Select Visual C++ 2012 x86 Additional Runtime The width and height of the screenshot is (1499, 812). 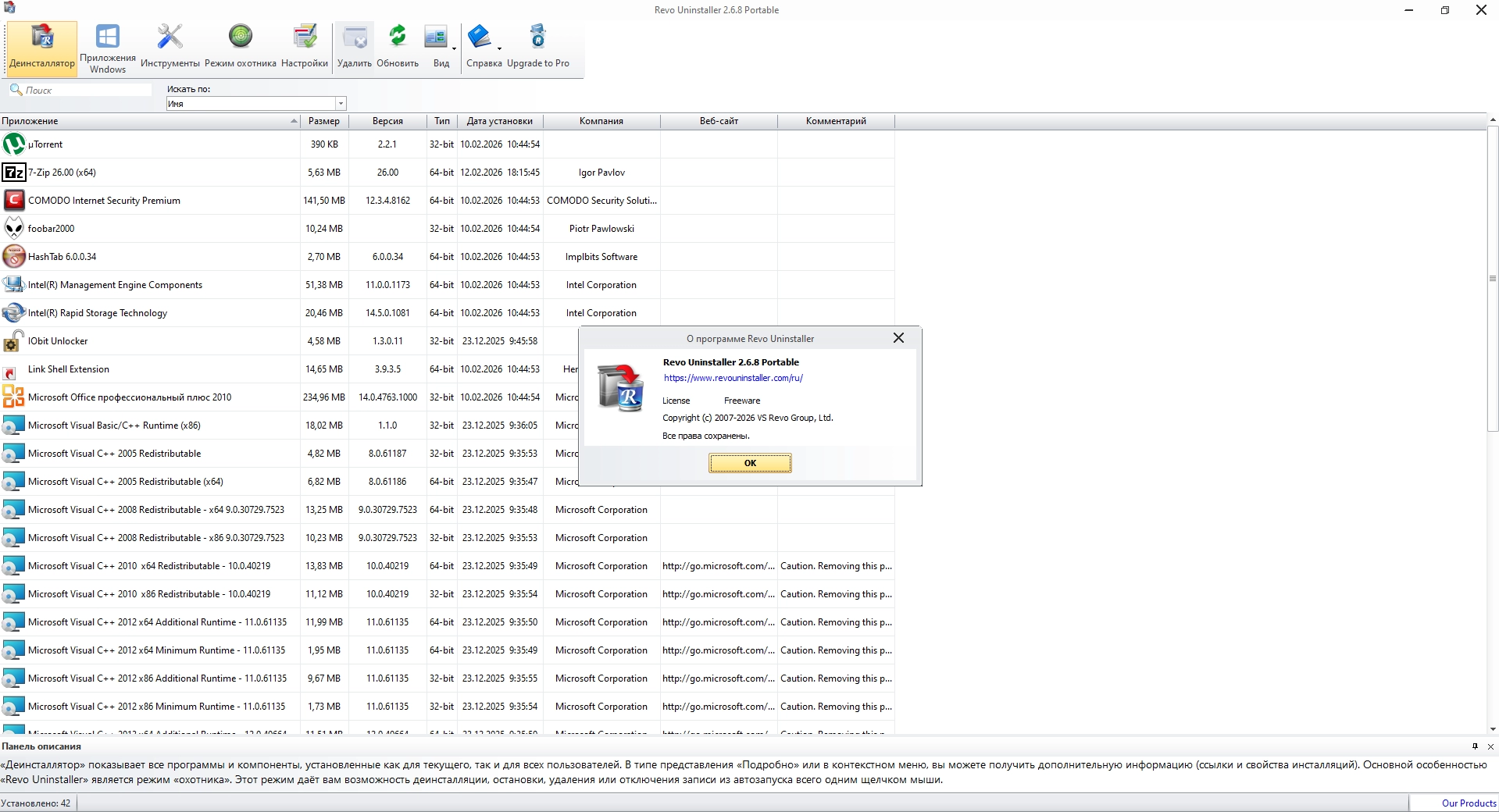447,678
